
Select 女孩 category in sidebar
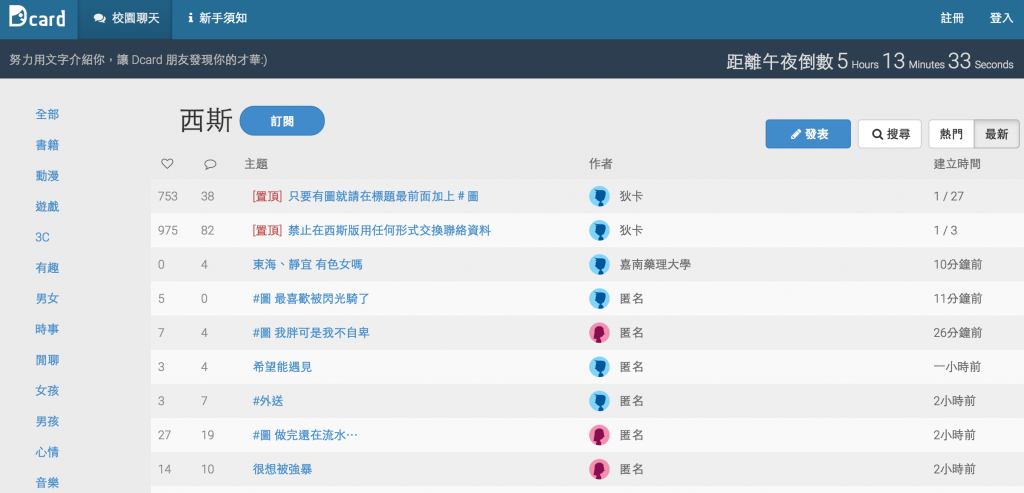pos(47,390)
